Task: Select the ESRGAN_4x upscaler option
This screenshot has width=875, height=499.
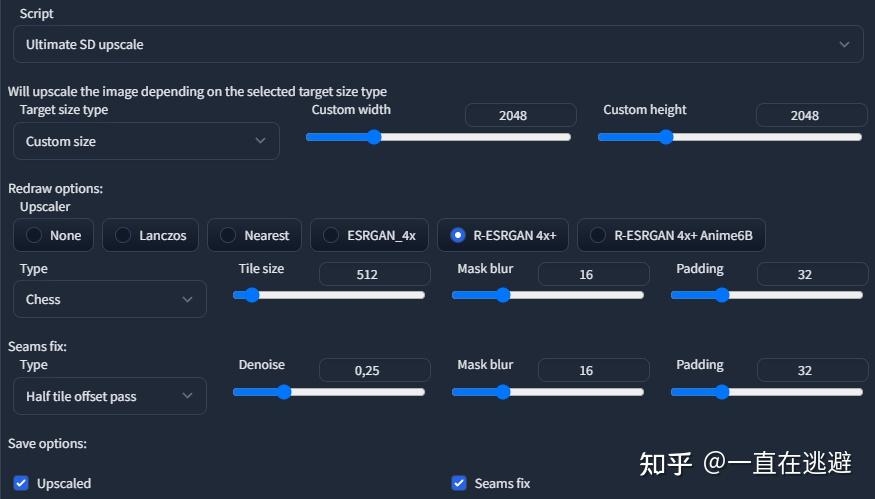Action: pos(369,235)
